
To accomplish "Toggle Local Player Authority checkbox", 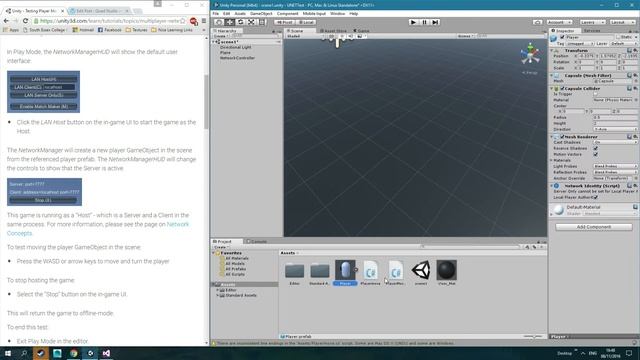I will pyautogui.click(x=596, y=197).
